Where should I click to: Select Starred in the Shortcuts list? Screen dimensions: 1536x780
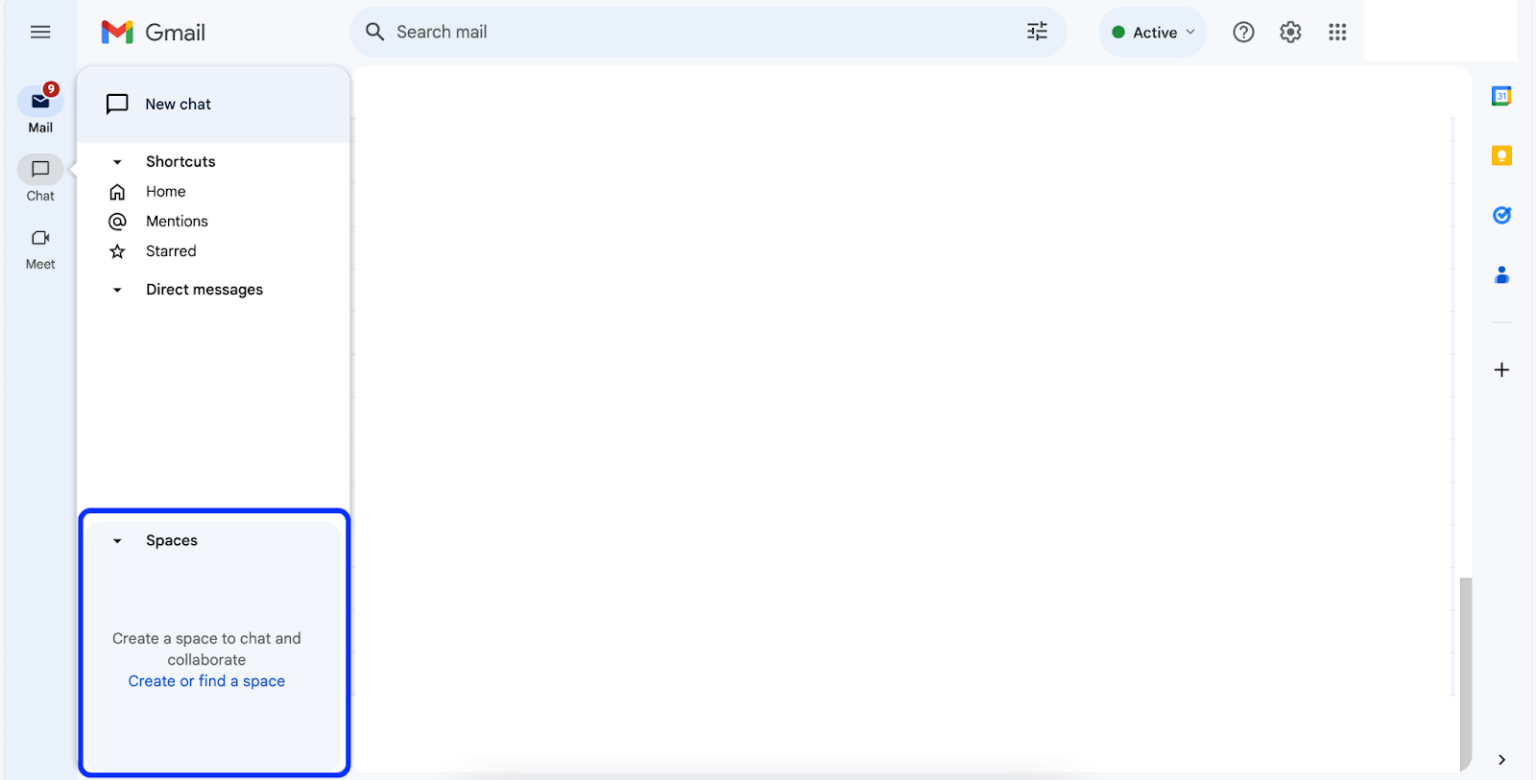[170, 251]
